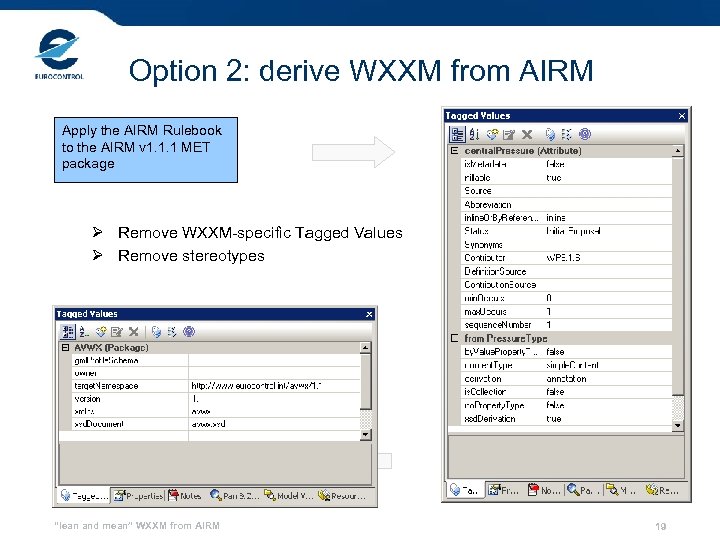Click the edit notes icon in the left Tagged Values toolbar
This screenshot has height=540, width=720.
point(117,332)
